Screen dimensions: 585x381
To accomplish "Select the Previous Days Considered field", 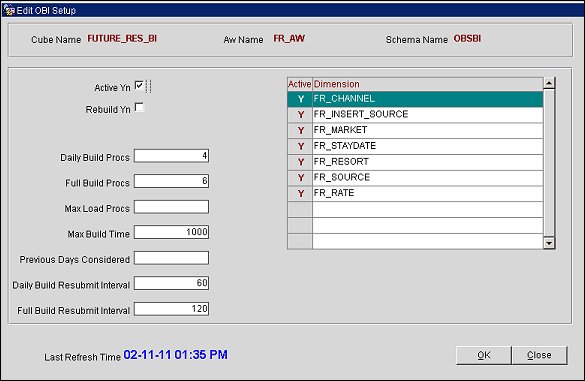I will pos(171,258).
